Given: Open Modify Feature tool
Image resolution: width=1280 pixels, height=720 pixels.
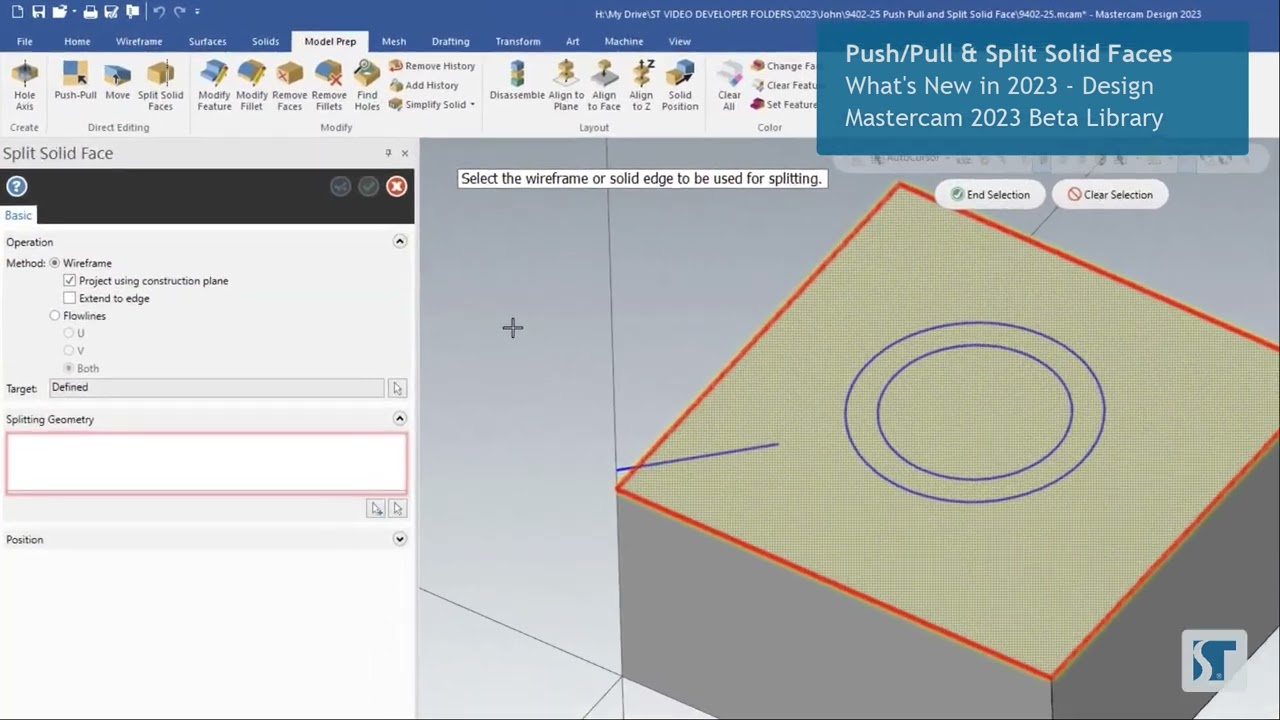Looking at the screenshot, I should (x=214, y=86).
